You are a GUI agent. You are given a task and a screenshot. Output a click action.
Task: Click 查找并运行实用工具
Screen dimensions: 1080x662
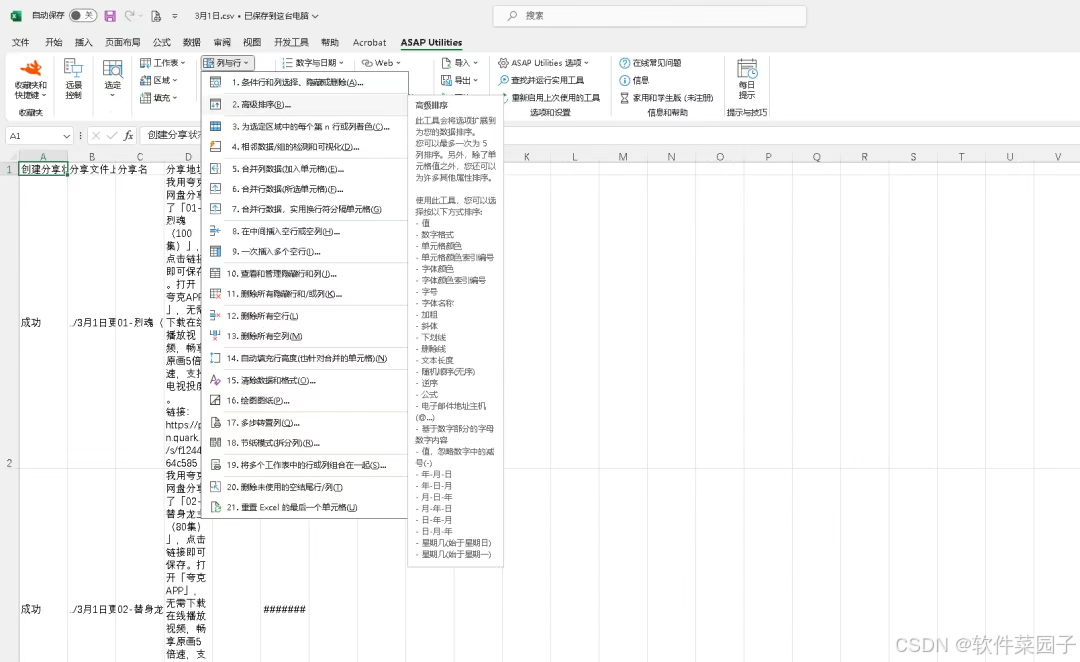click(541, 80)
